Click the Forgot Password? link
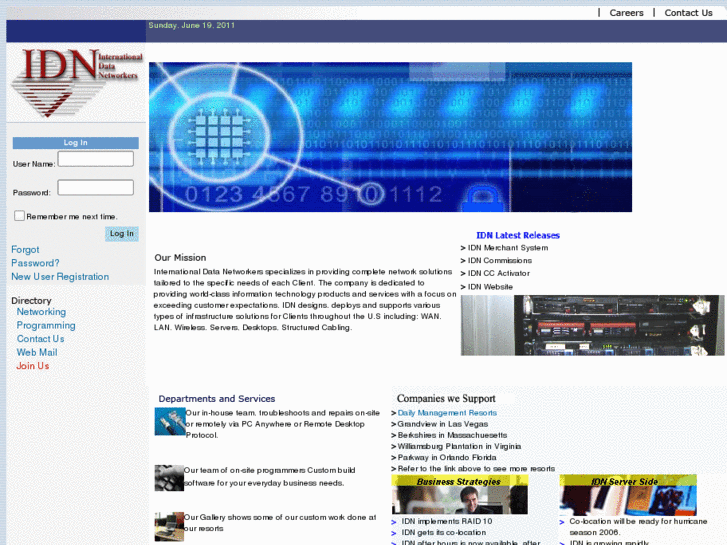The height and width of the screenshot is (545, 727). (35, 257)
